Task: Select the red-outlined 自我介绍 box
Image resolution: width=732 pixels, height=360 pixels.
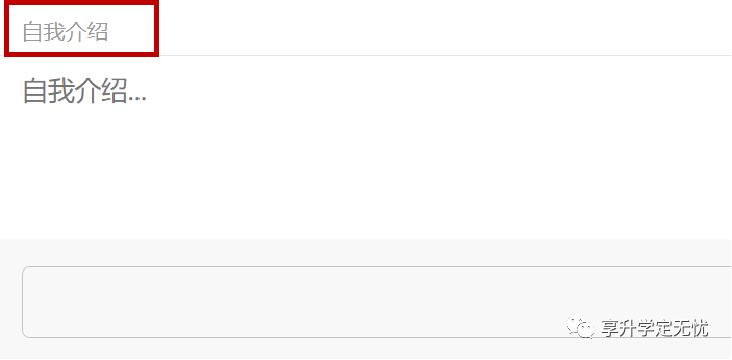Action: click(81, 28)
